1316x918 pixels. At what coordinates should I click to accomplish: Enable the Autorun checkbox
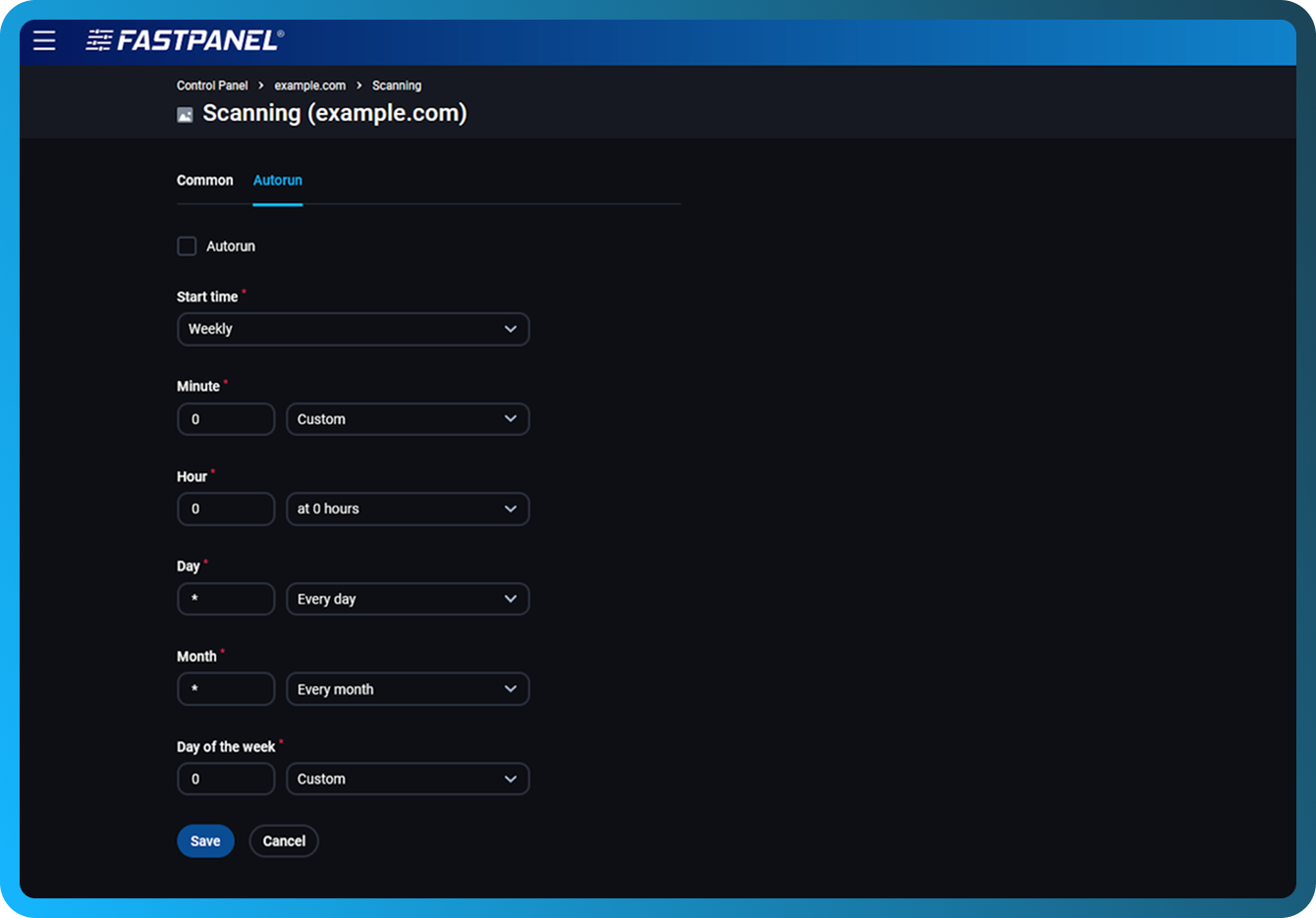tap(187, 245)
